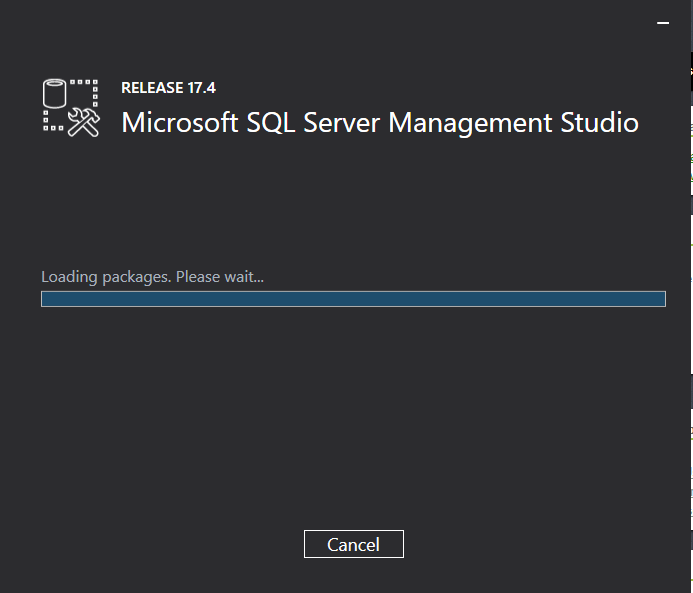Click the "RELEASE" label above the title
This screenshot has height=593, width=693.
coord(152,88)
